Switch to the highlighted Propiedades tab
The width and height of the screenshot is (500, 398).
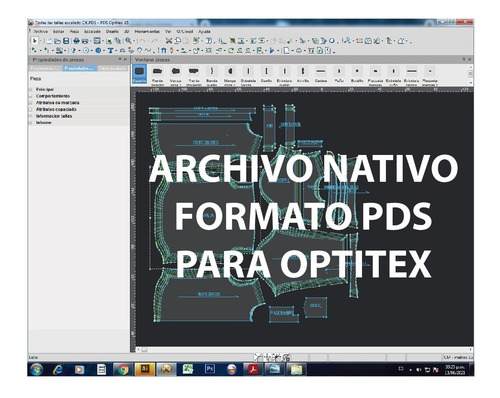(80, 68)
